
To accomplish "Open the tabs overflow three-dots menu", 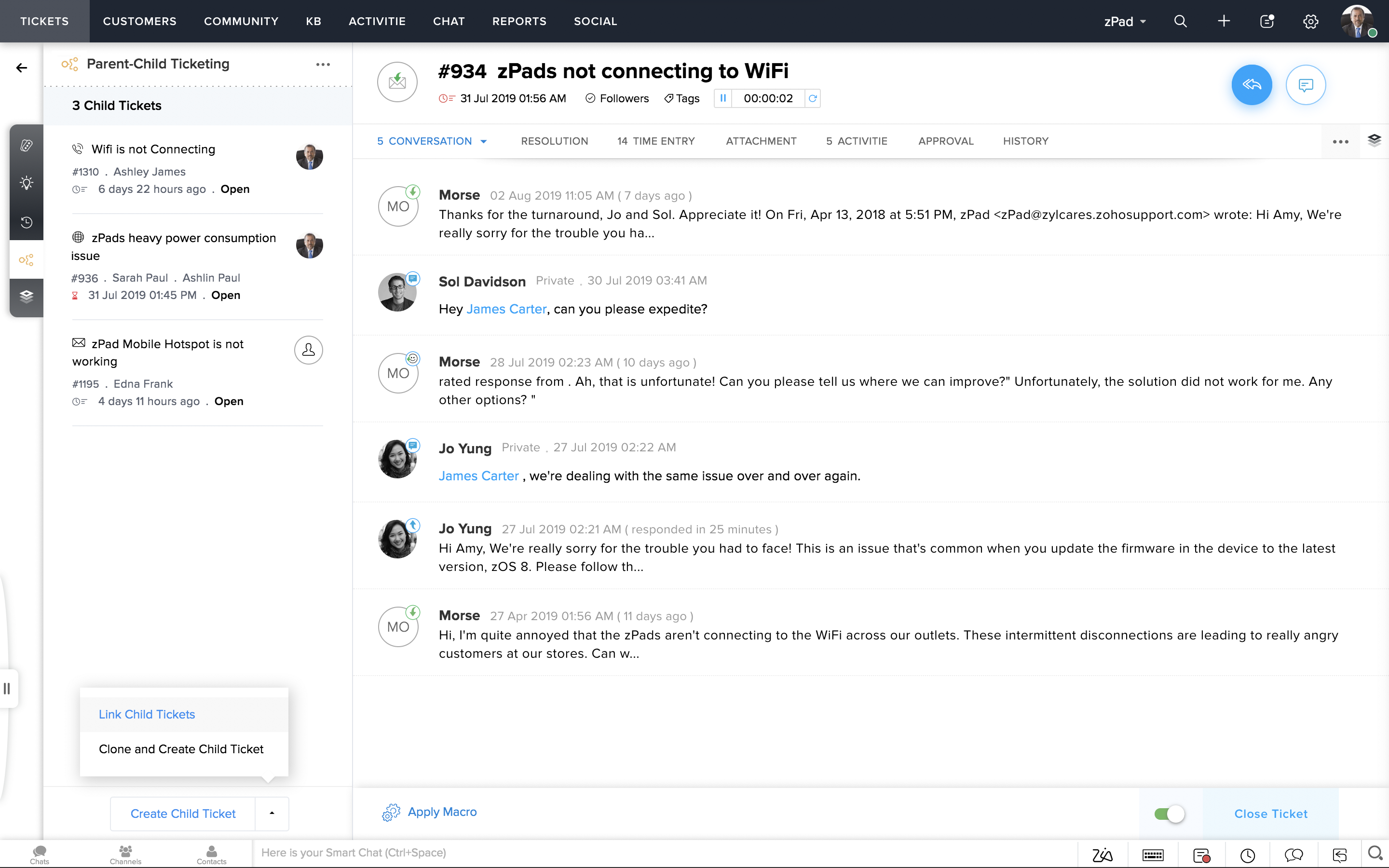I will pos(1341,142).
